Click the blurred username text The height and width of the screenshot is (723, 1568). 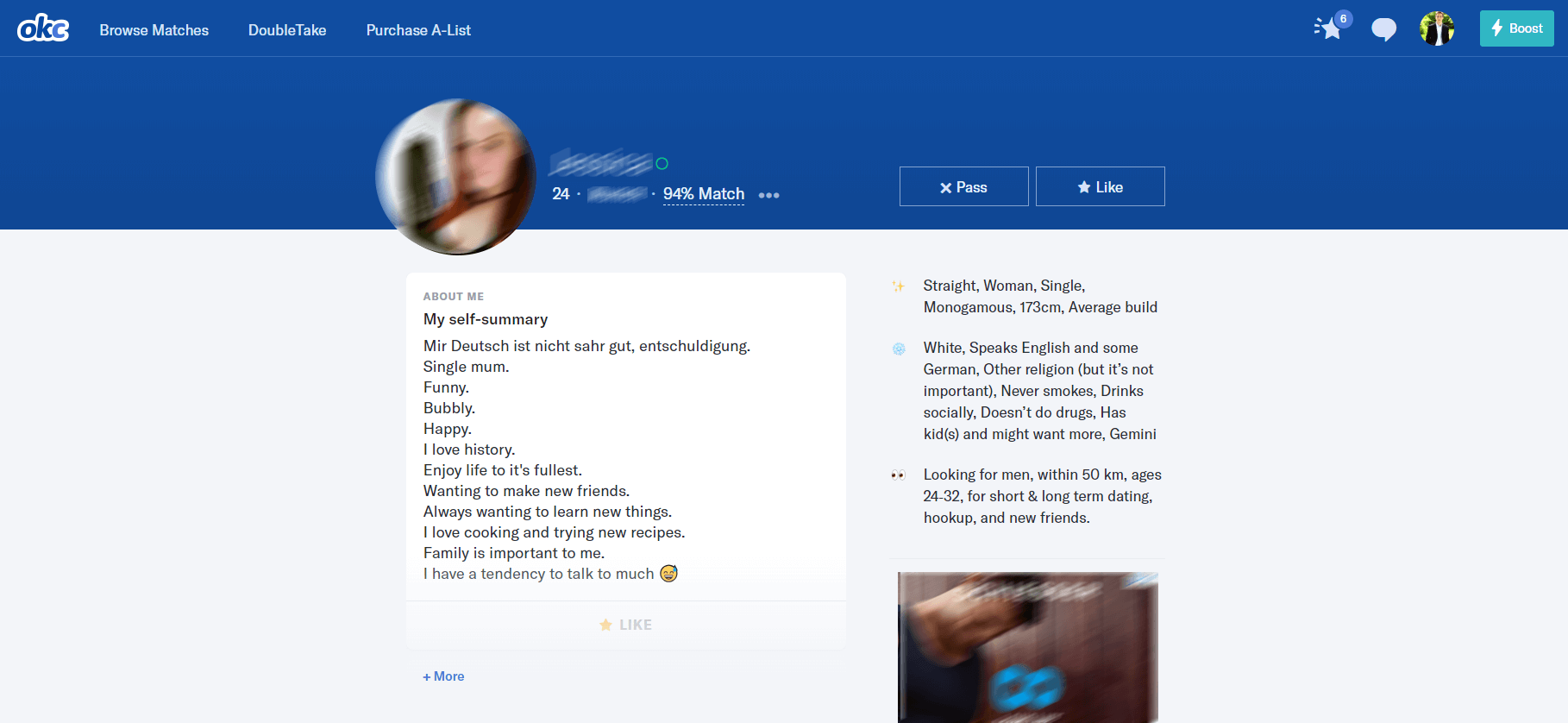click(601, 162)
